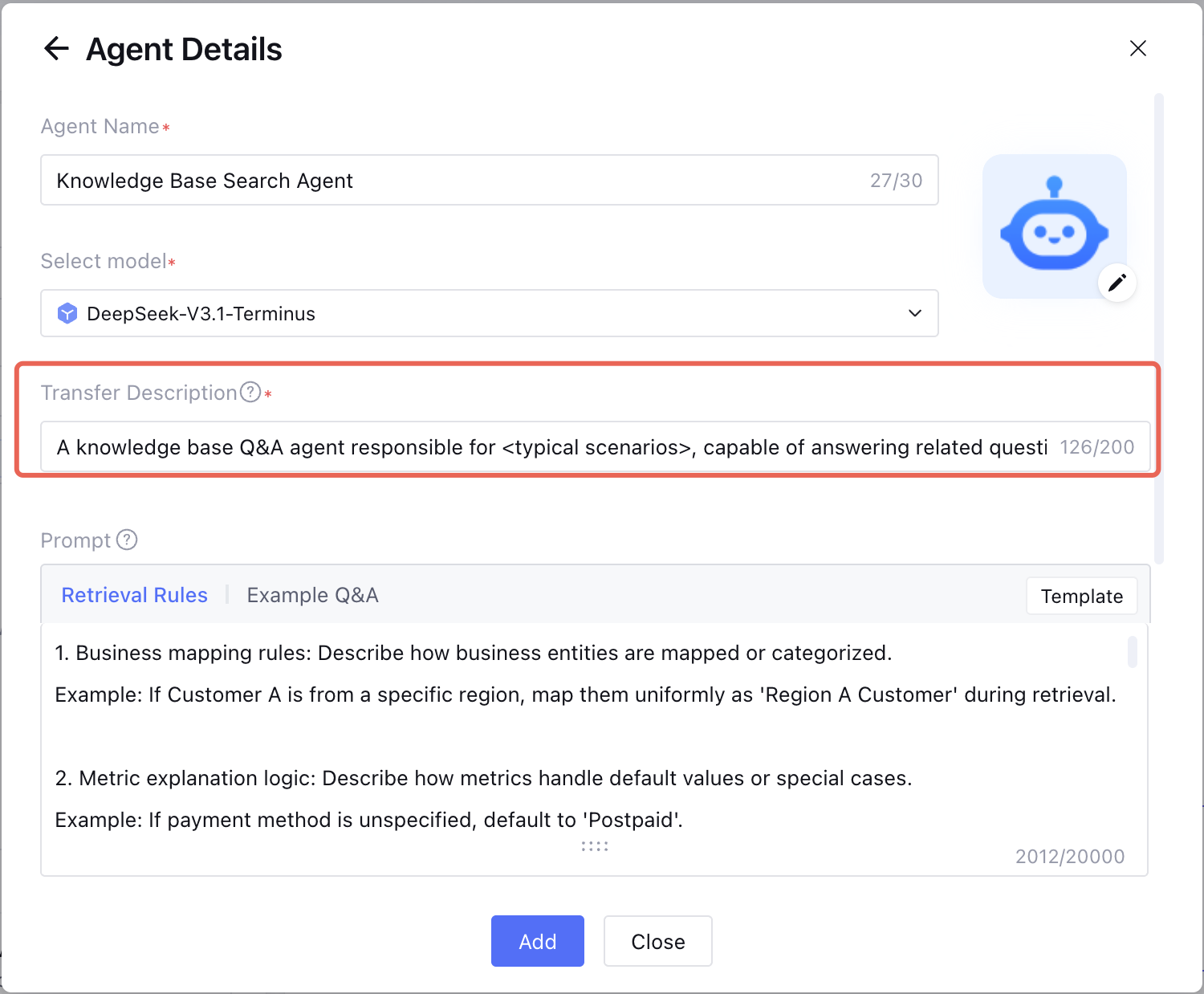Viewport: 1204px width, 994px height.
Task: Close the Agent Details dialog with X
Action: 1137,48
